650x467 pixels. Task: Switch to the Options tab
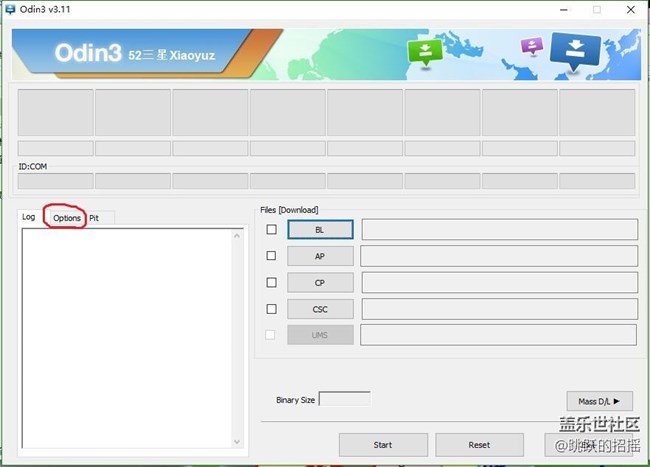point(67,218)
